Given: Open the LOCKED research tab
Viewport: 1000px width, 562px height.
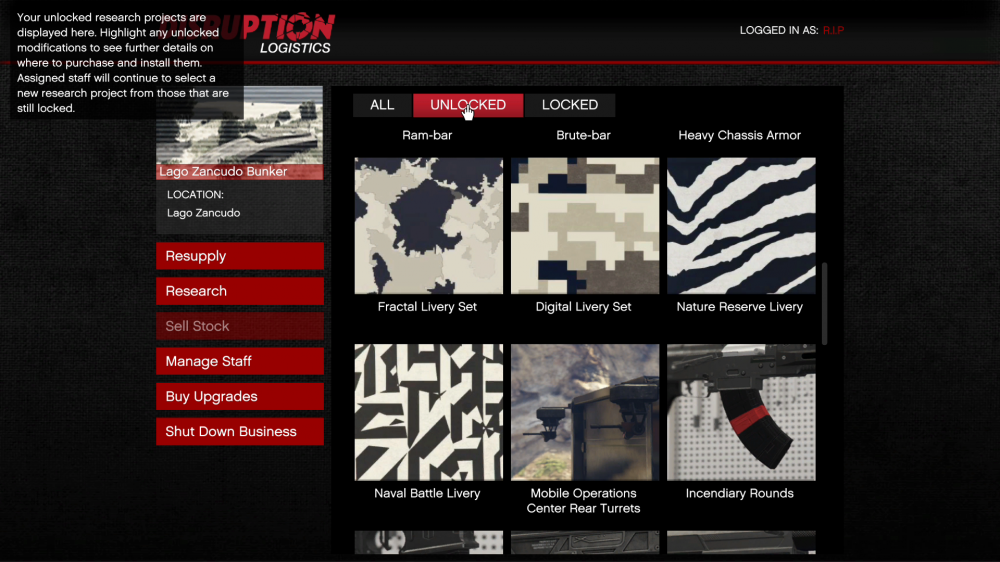Looking at the screenshot, I should [570, 105].
